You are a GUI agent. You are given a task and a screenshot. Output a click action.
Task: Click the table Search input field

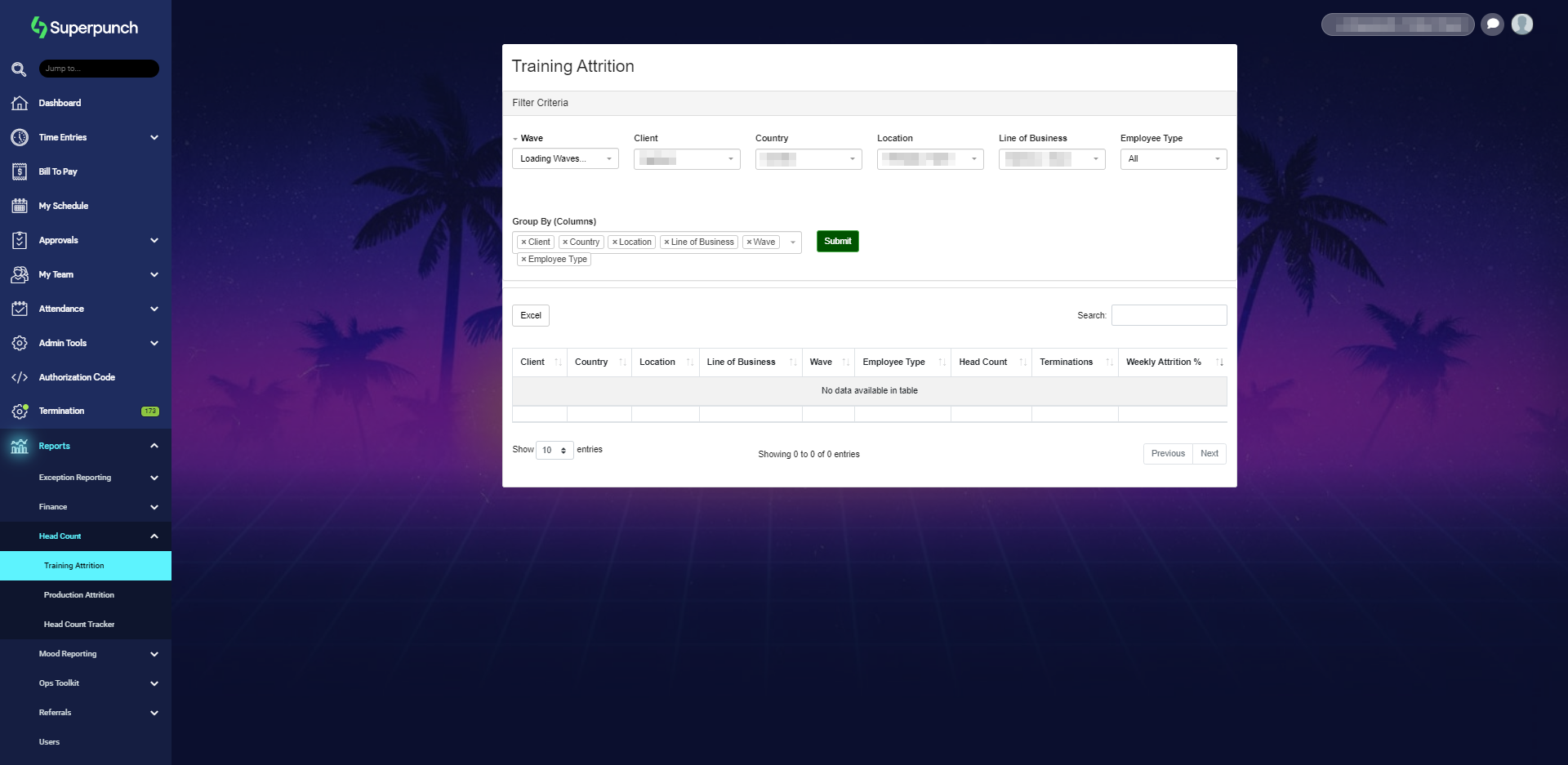[x=1169, y=316]
